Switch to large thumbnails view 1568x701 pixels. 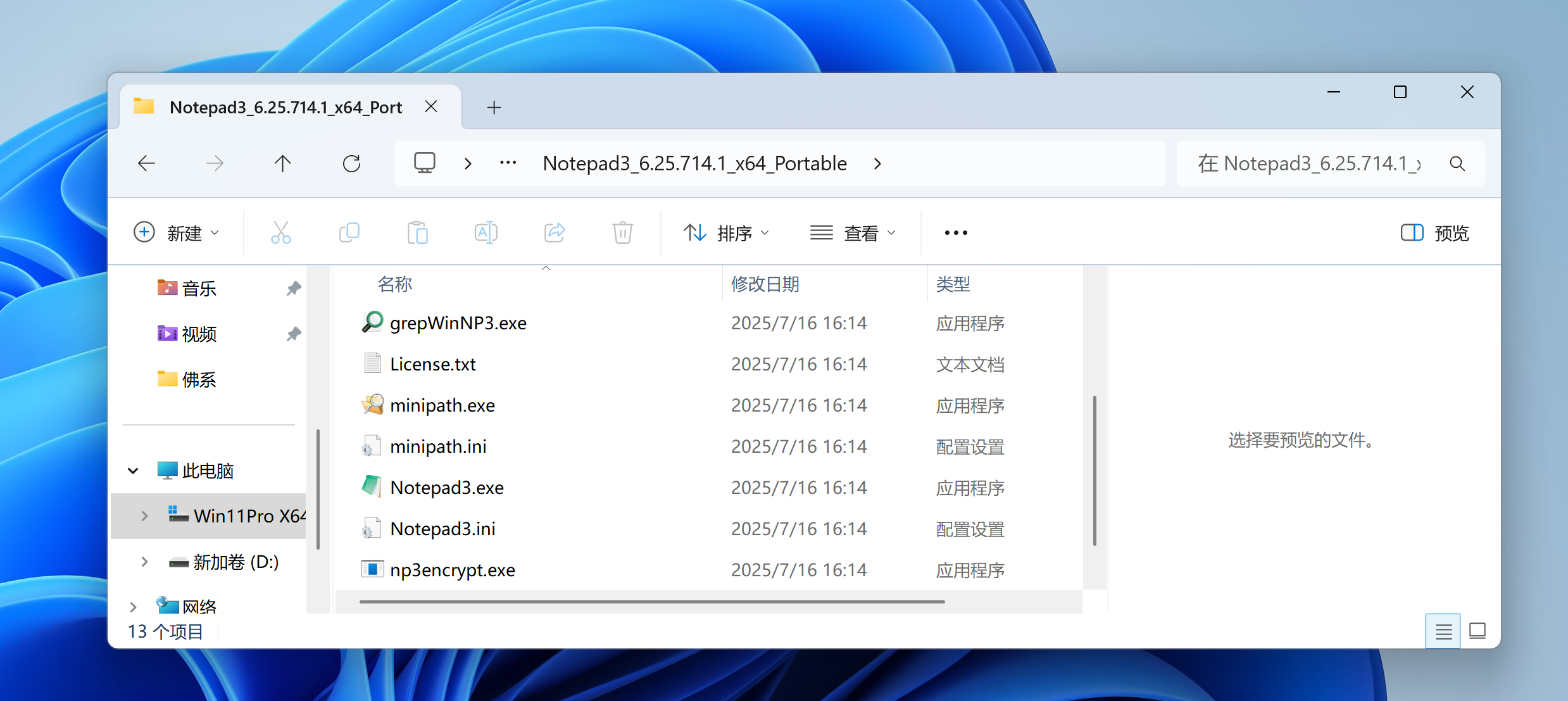click(x=1477, y=631)
